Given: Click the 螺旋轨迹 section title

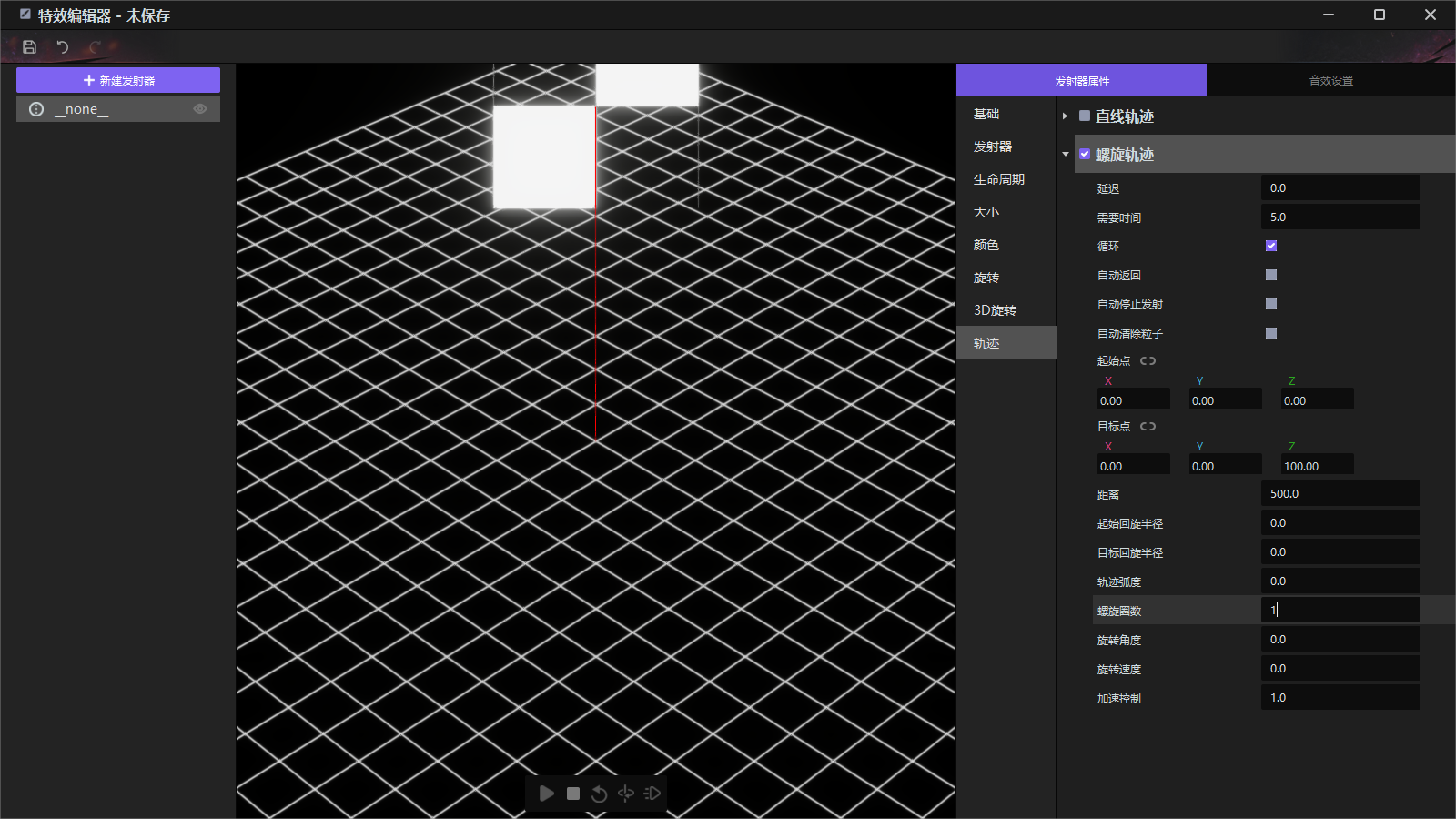Looking at the screenshot, I should pos(1125,155).
